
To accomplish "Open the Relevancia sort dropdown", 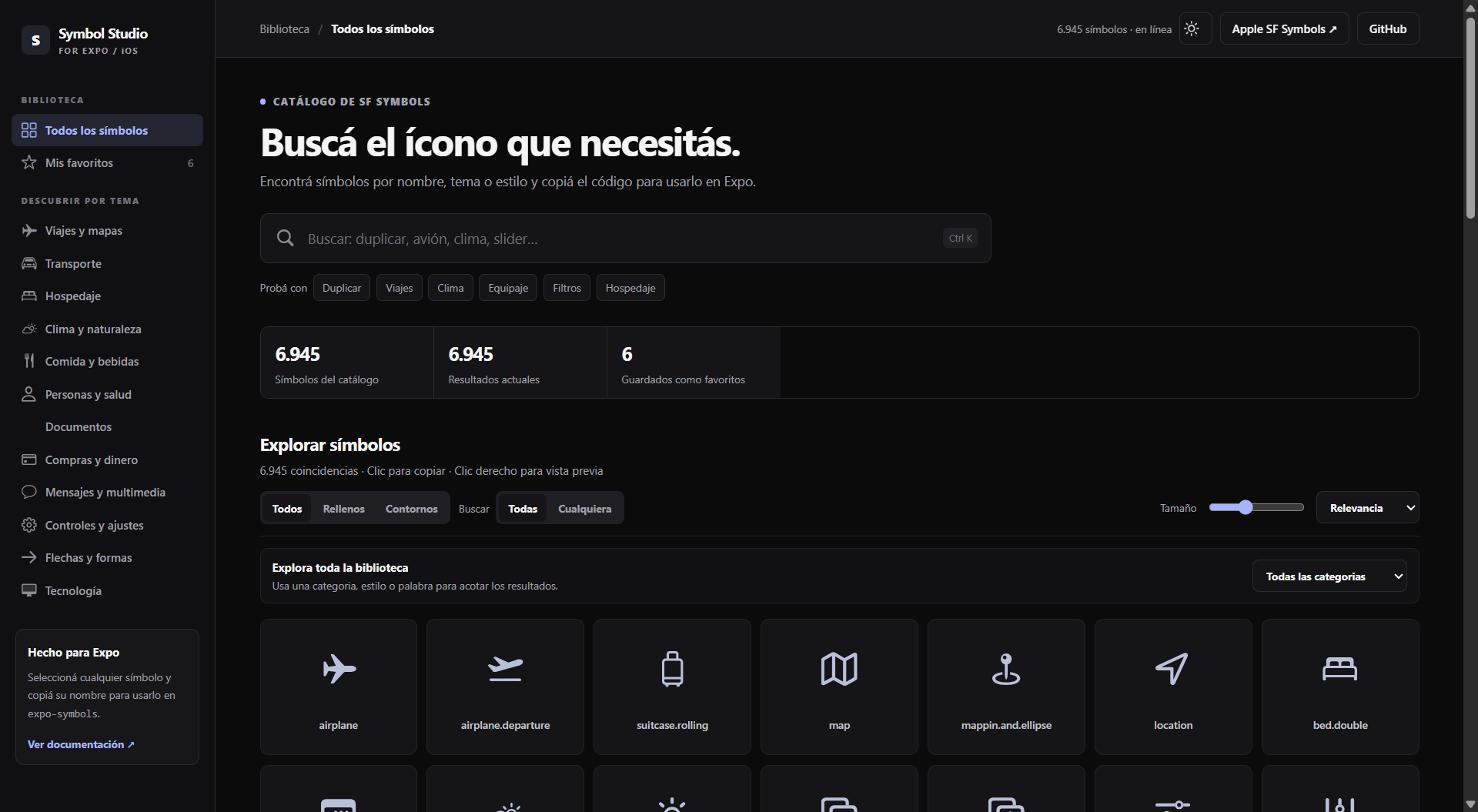I will [x=1367, y=507].
